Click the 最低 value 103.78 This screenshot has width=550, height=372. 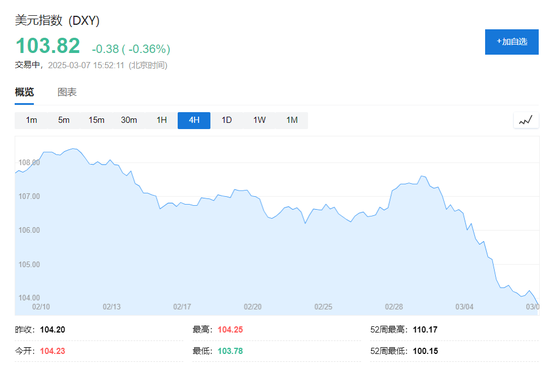tap(230, 351)
